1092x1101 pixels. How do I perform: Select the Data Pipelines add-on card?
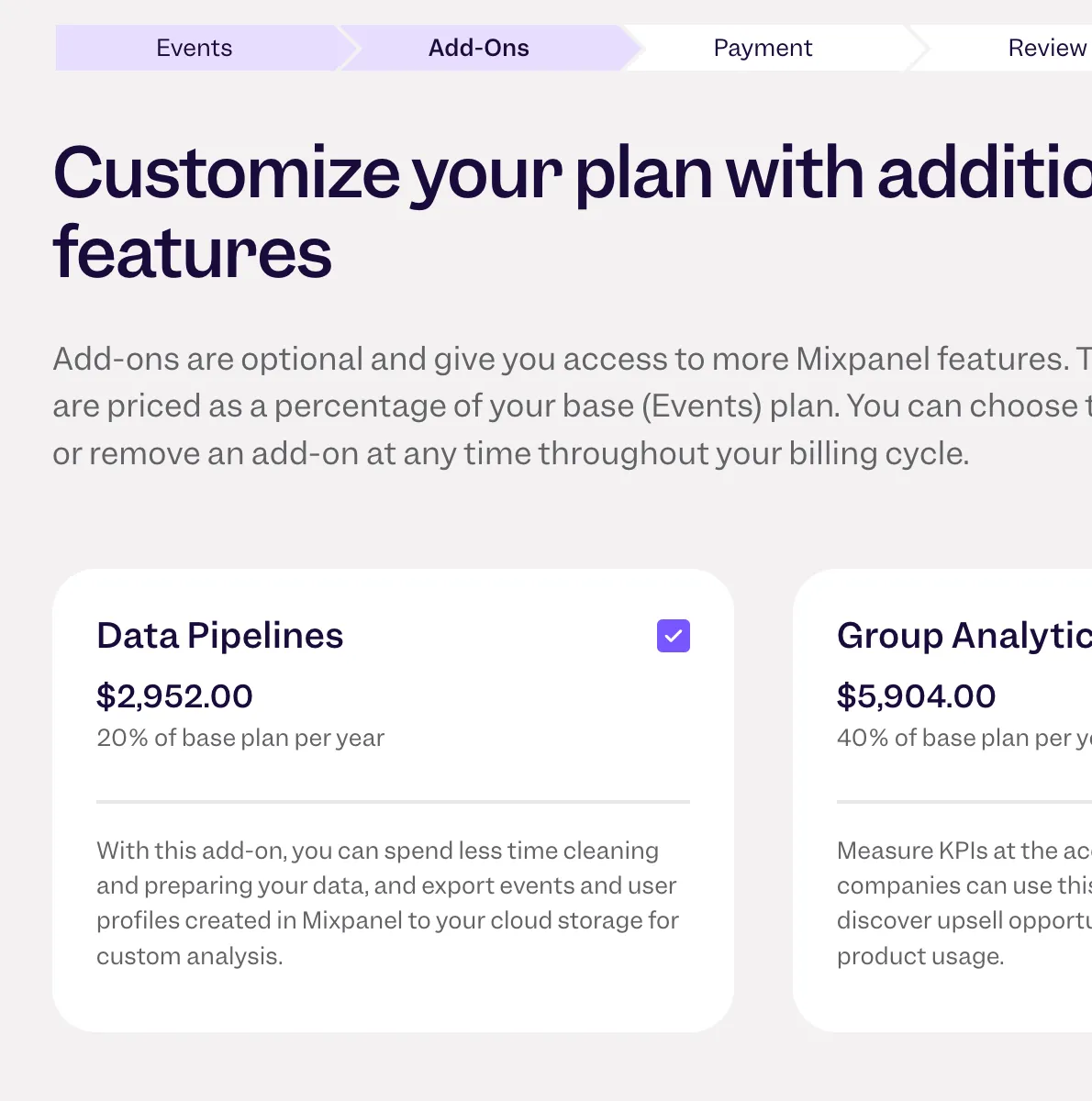click(393, 798)
